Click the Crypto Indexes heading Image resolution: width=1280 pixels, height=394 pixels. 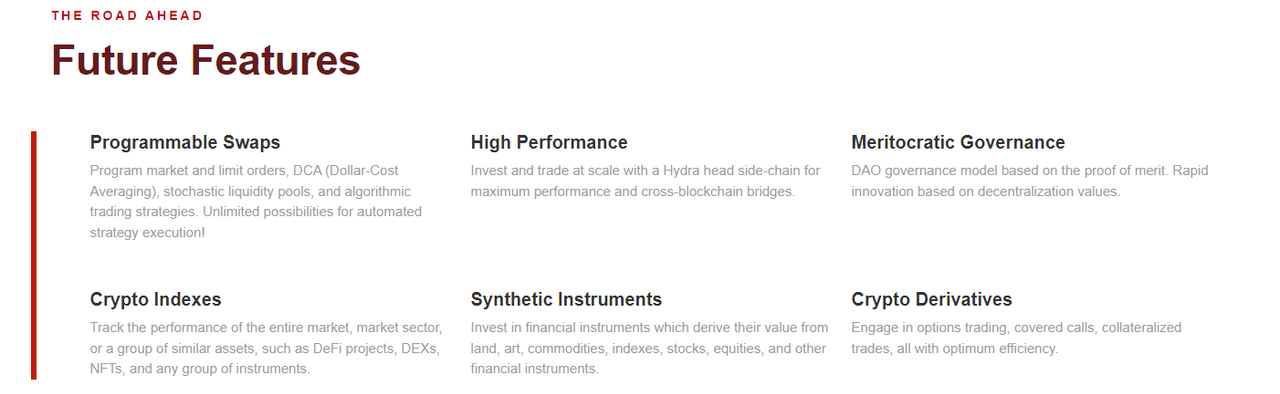[x=156, y=299]
